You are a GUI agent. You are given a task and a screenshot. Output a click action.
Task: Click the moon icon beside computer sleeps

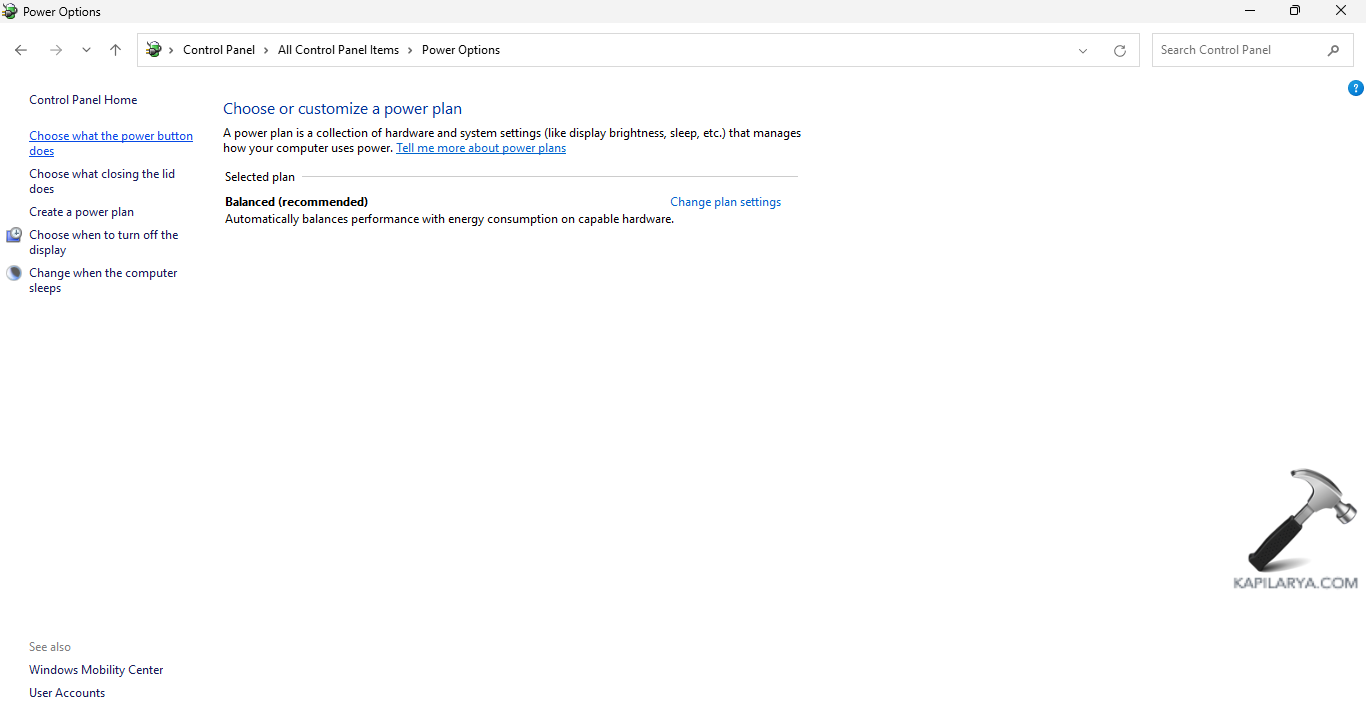pyautogui.click(x=14, y=273)
